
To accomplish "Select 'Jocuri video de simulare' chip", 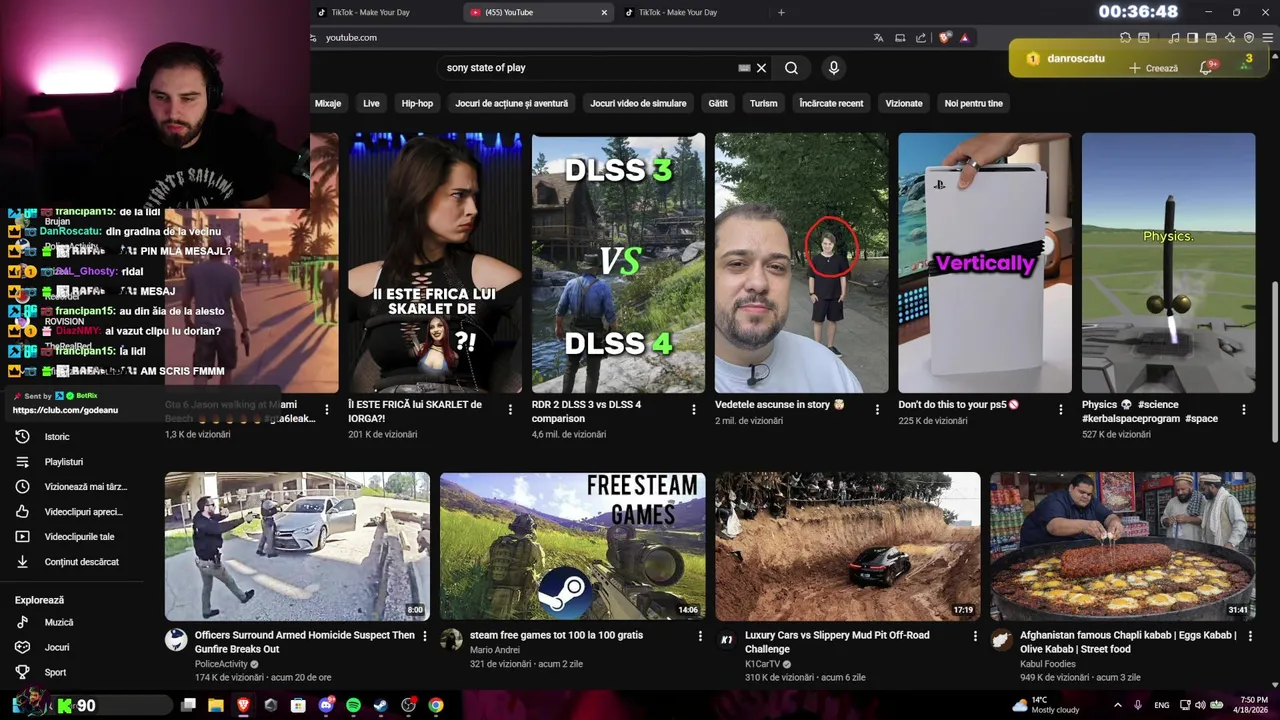I will 638,103.
